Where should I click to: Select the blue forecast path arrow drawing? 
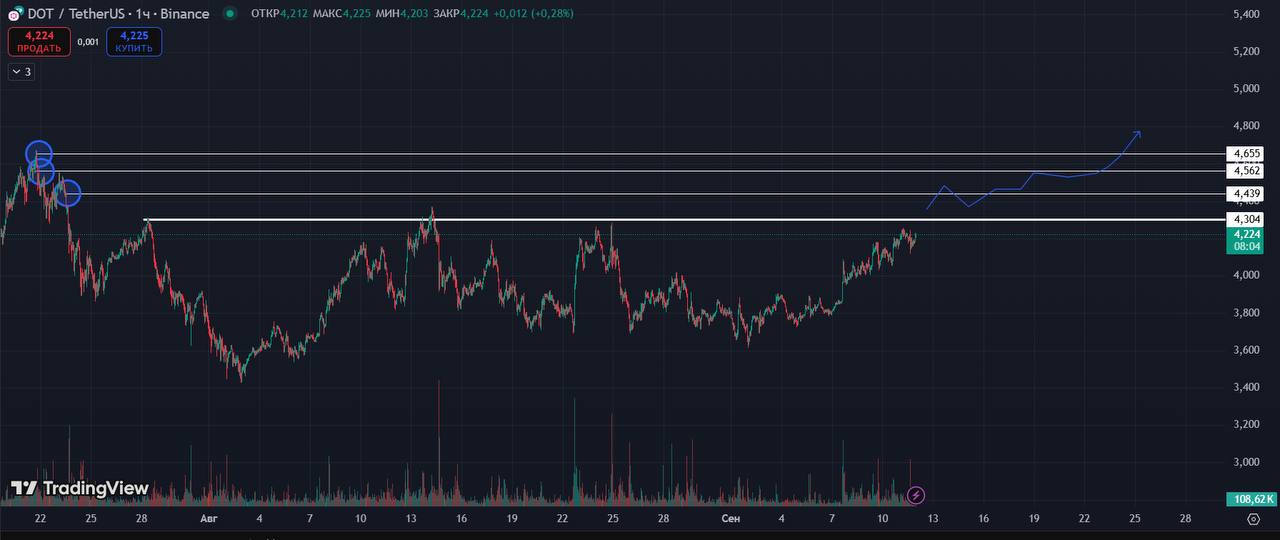click(1034, 171)
